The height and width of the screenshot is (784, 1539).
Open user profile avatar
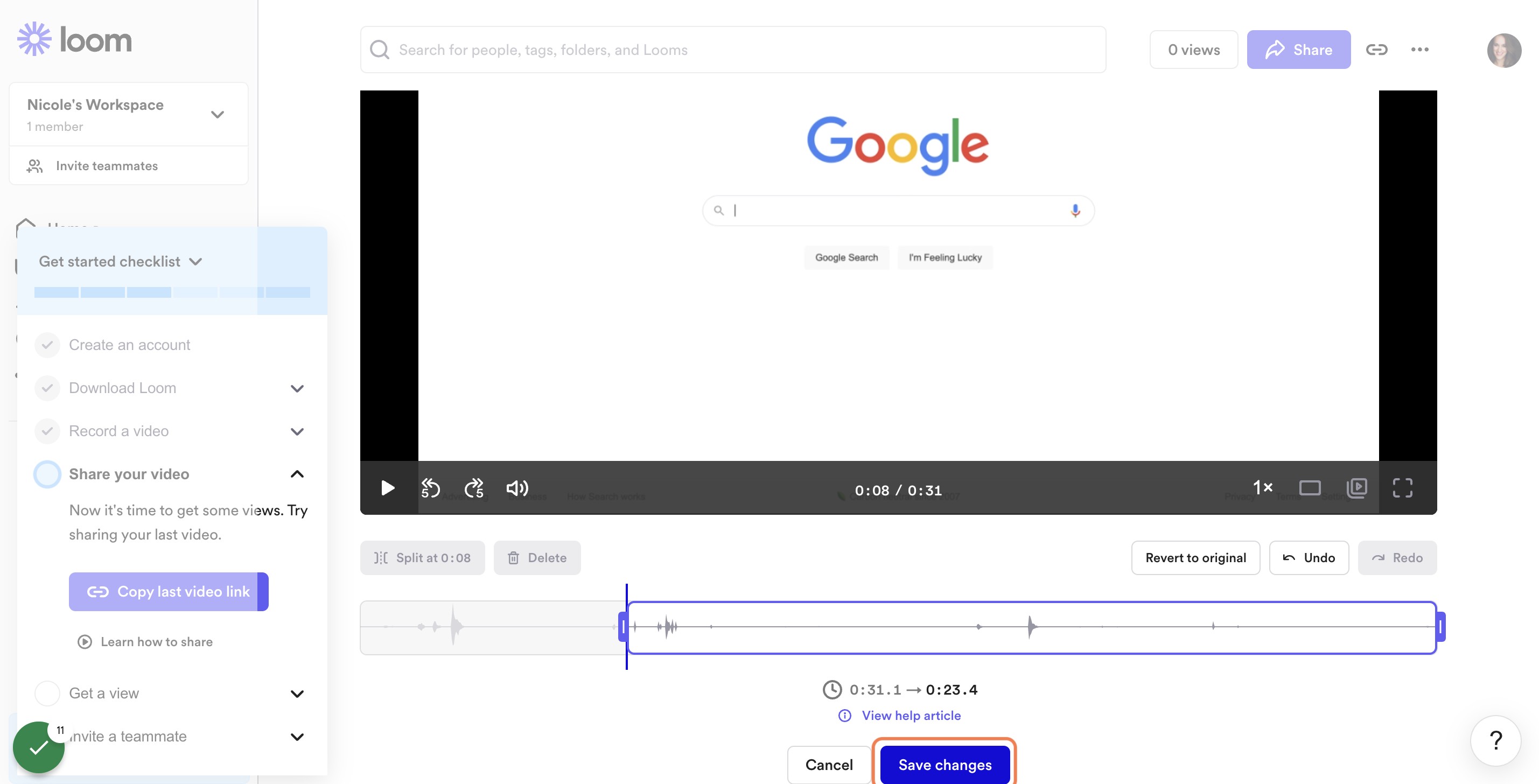[x=1504, y=50]
